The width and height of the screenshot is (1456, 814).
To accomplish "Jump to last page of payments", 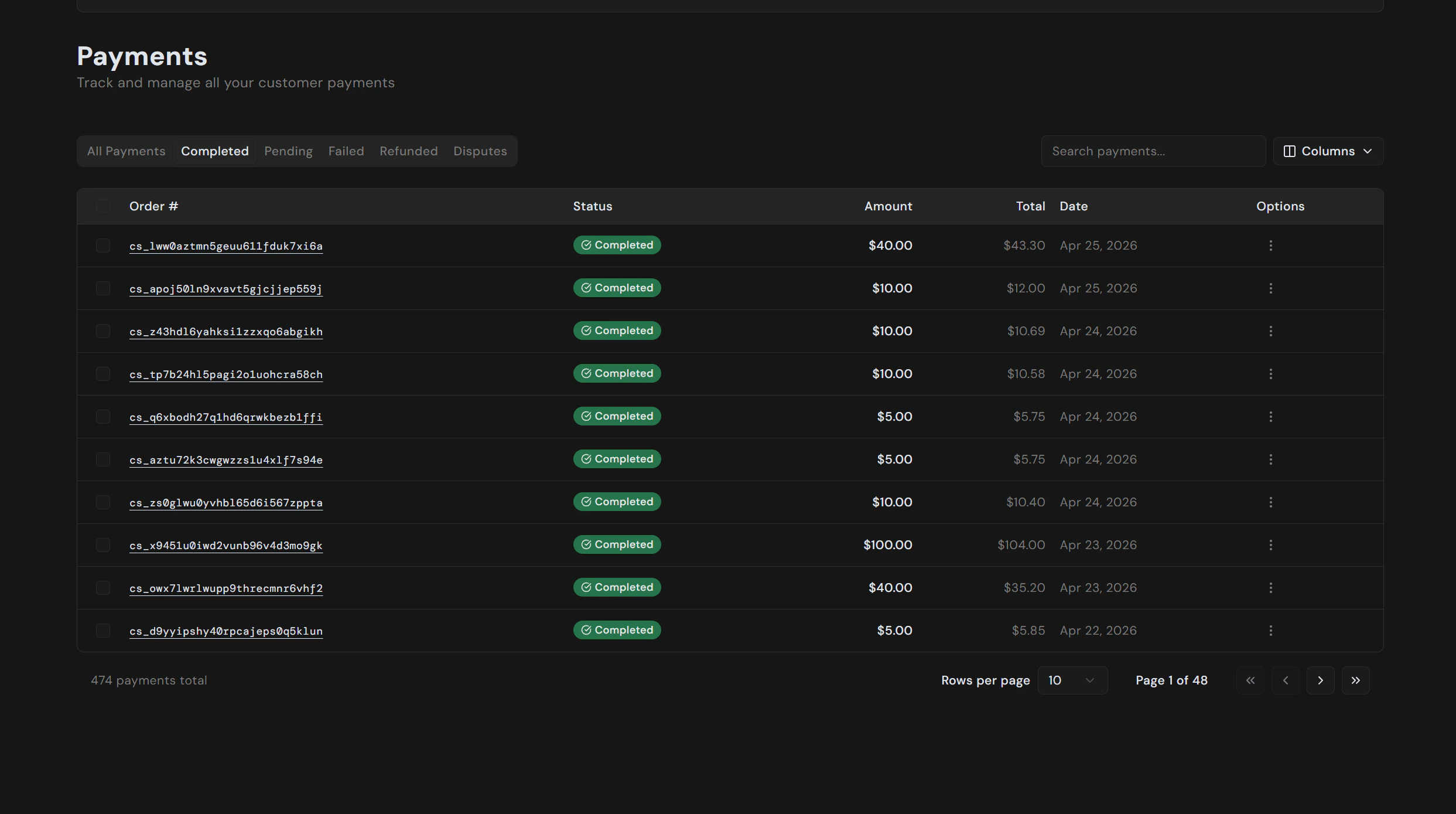I will (1356, 680).
